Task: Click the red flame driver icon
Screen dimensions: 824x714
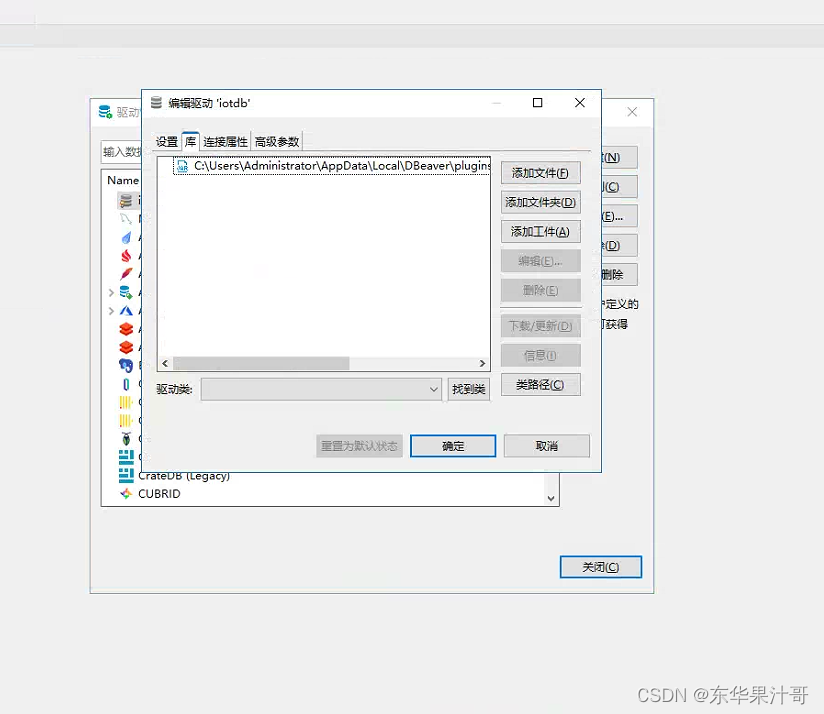Action: point(126,254)
